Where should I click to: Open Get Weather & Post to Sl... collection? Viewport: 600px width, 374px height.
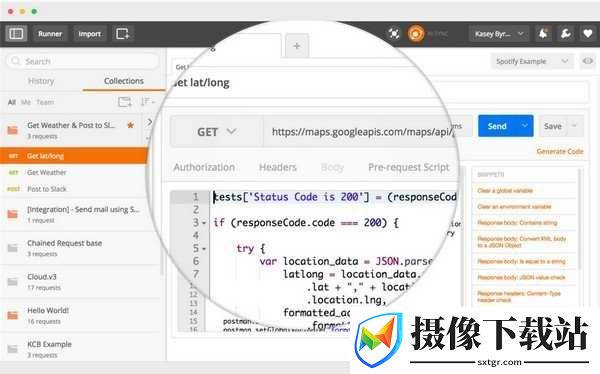coord(71,130)
